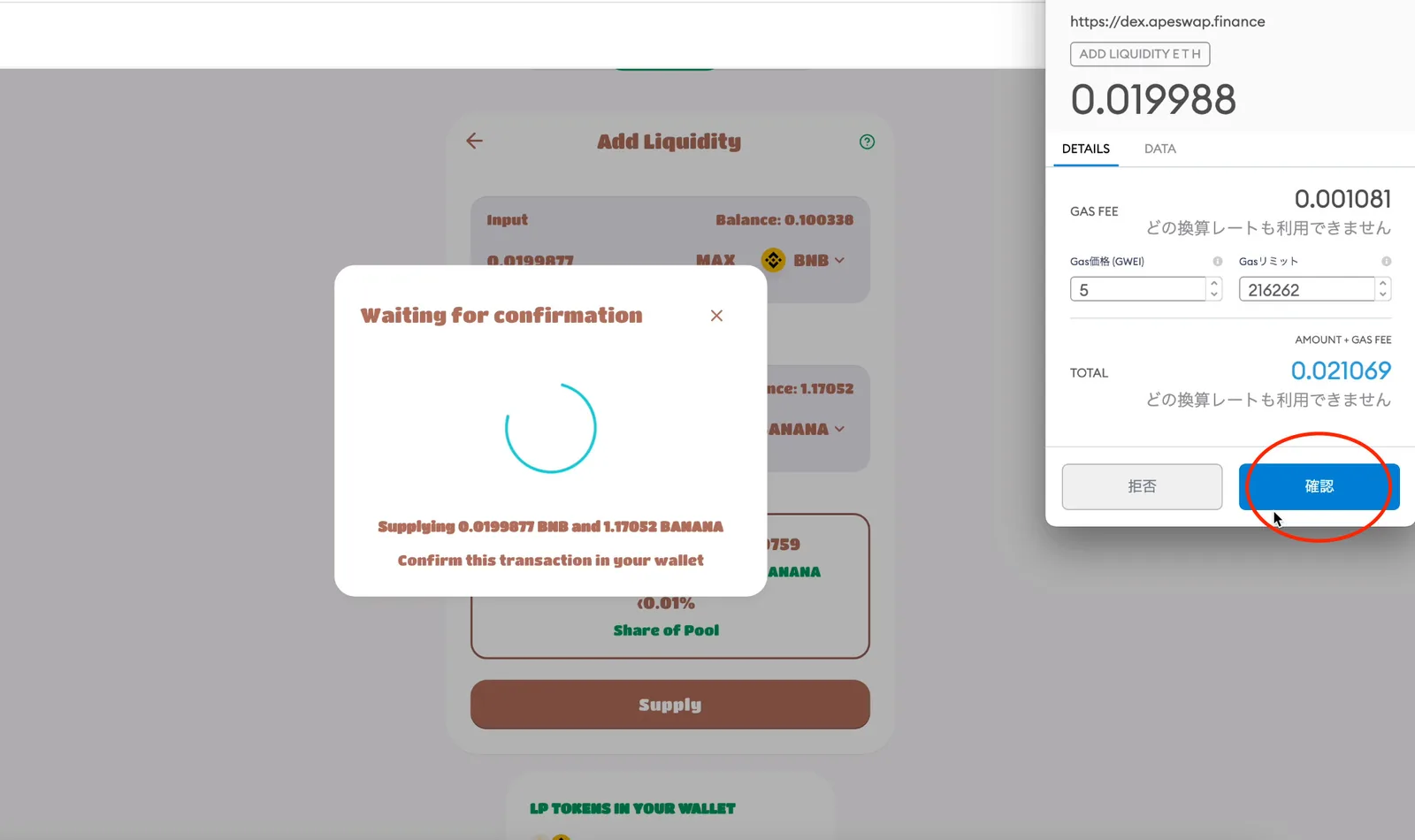This screenshot has width=1415, height=840.
Task: Click the AMOUNT + GAS FEE label
Action: pyautogui.click(x=1342, y=340)
